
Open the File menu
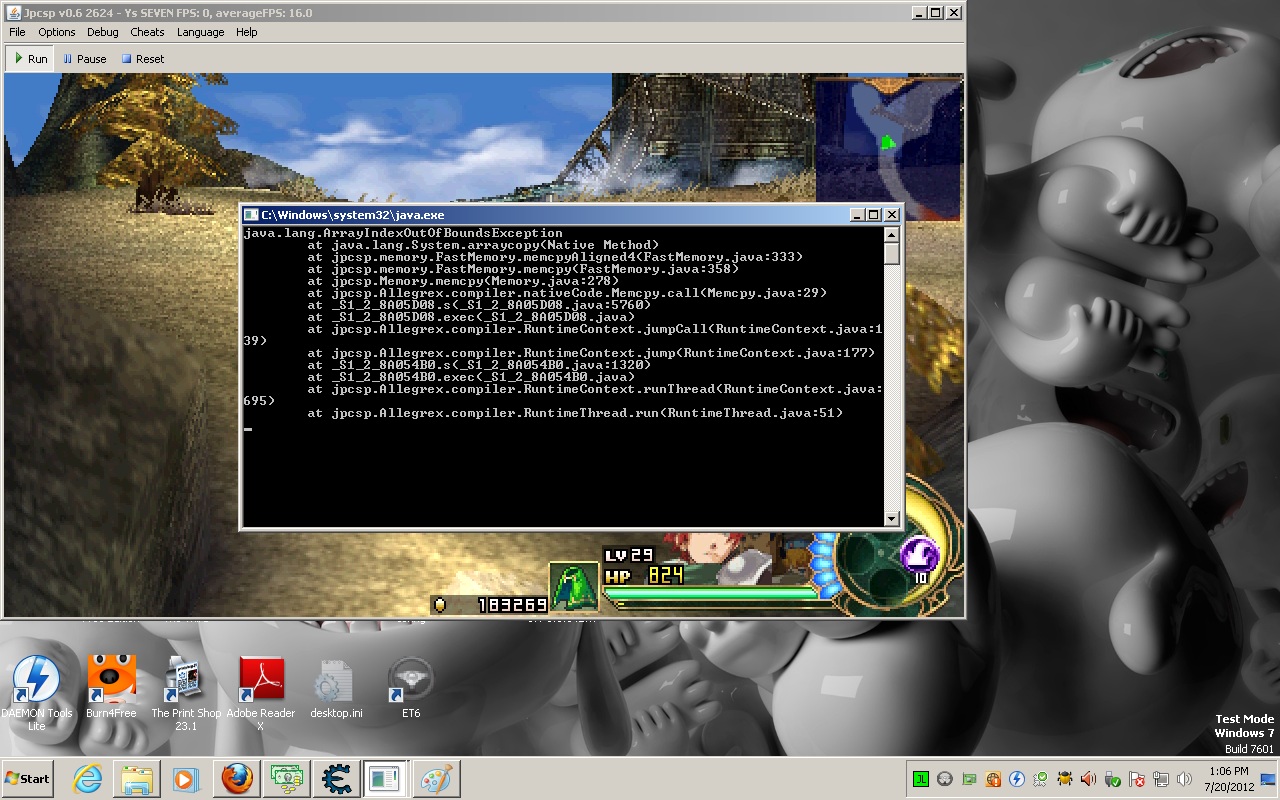(x=17, y=32)
